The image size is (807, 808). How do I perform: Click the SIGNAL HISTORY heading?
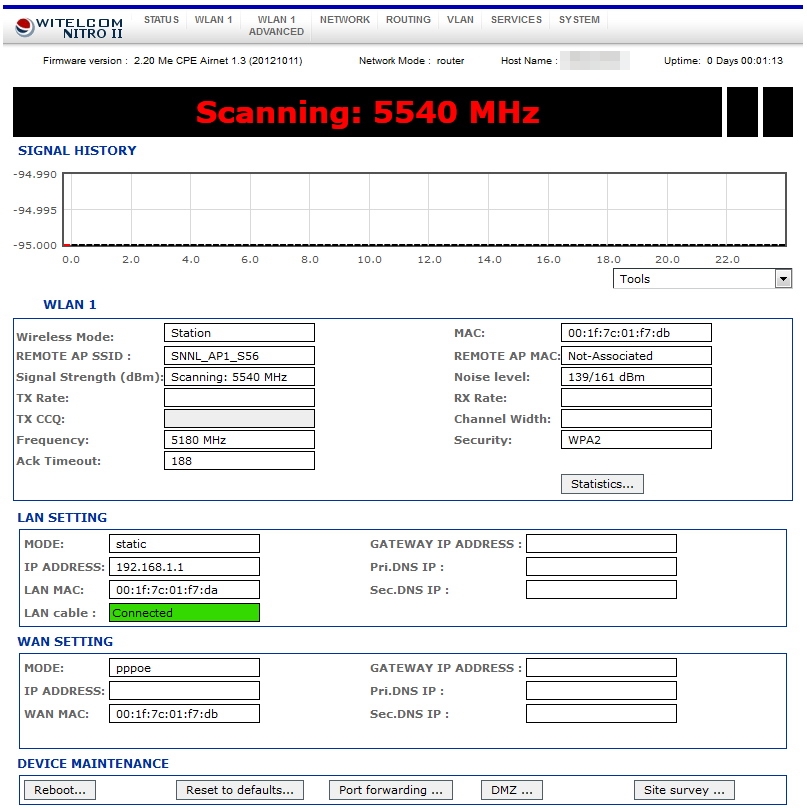point(77,150)
